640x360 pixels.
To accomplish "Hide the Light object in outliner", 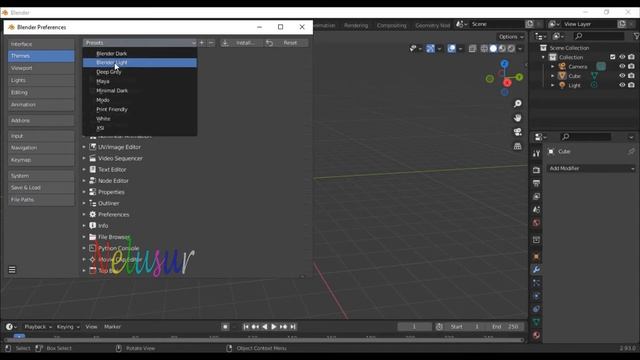I will pos(622,85).
